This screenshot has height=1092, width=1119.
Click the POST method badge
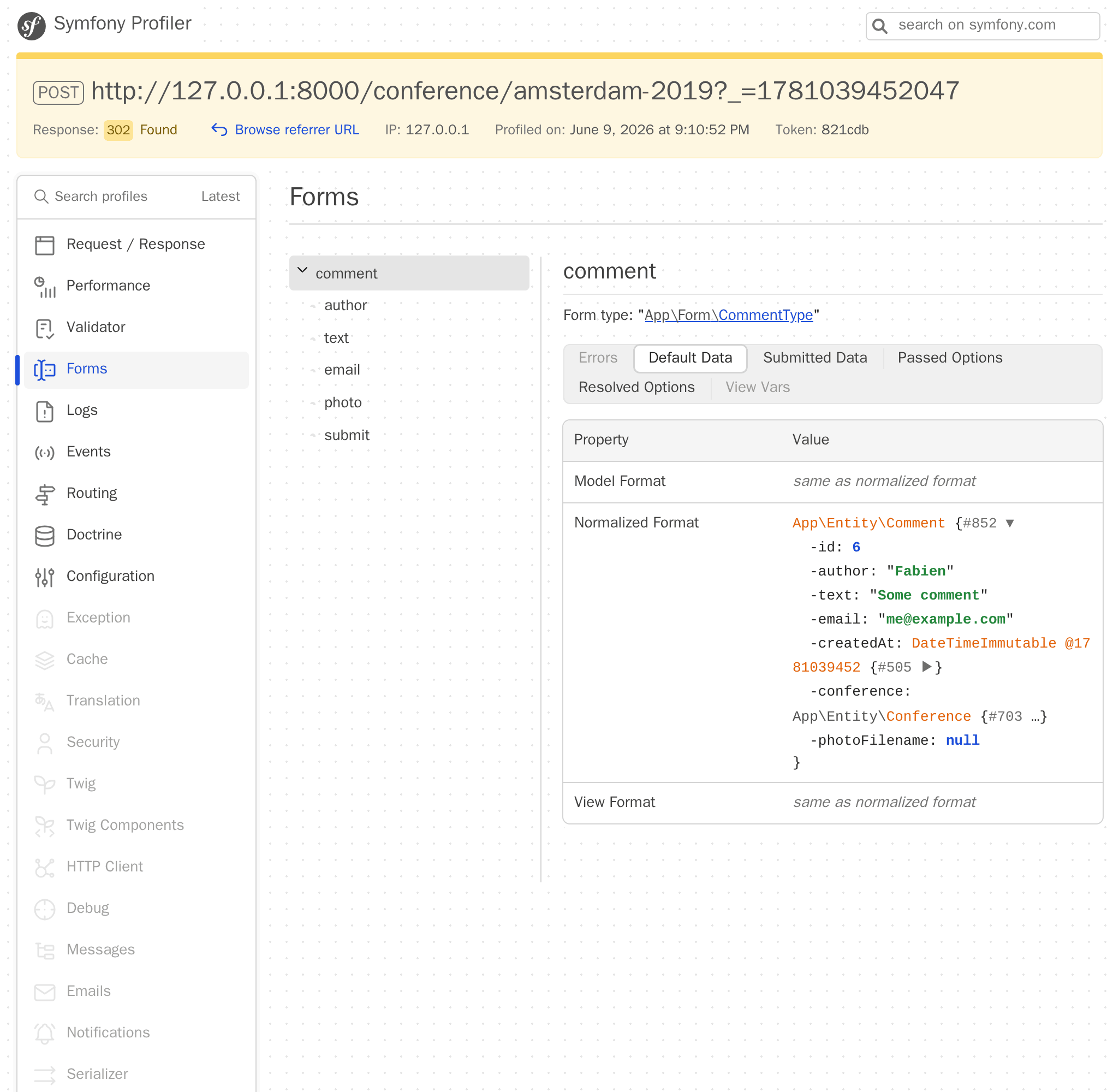point(58,92)
